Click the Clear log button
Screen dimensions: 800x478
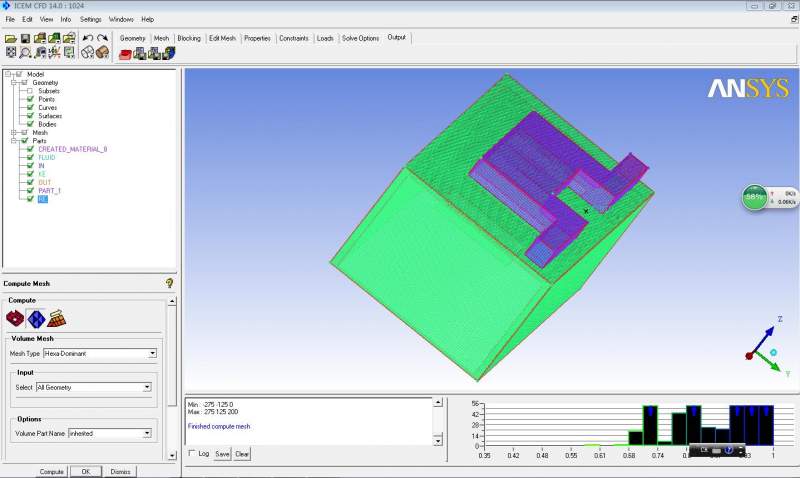[x=242, y=454]
